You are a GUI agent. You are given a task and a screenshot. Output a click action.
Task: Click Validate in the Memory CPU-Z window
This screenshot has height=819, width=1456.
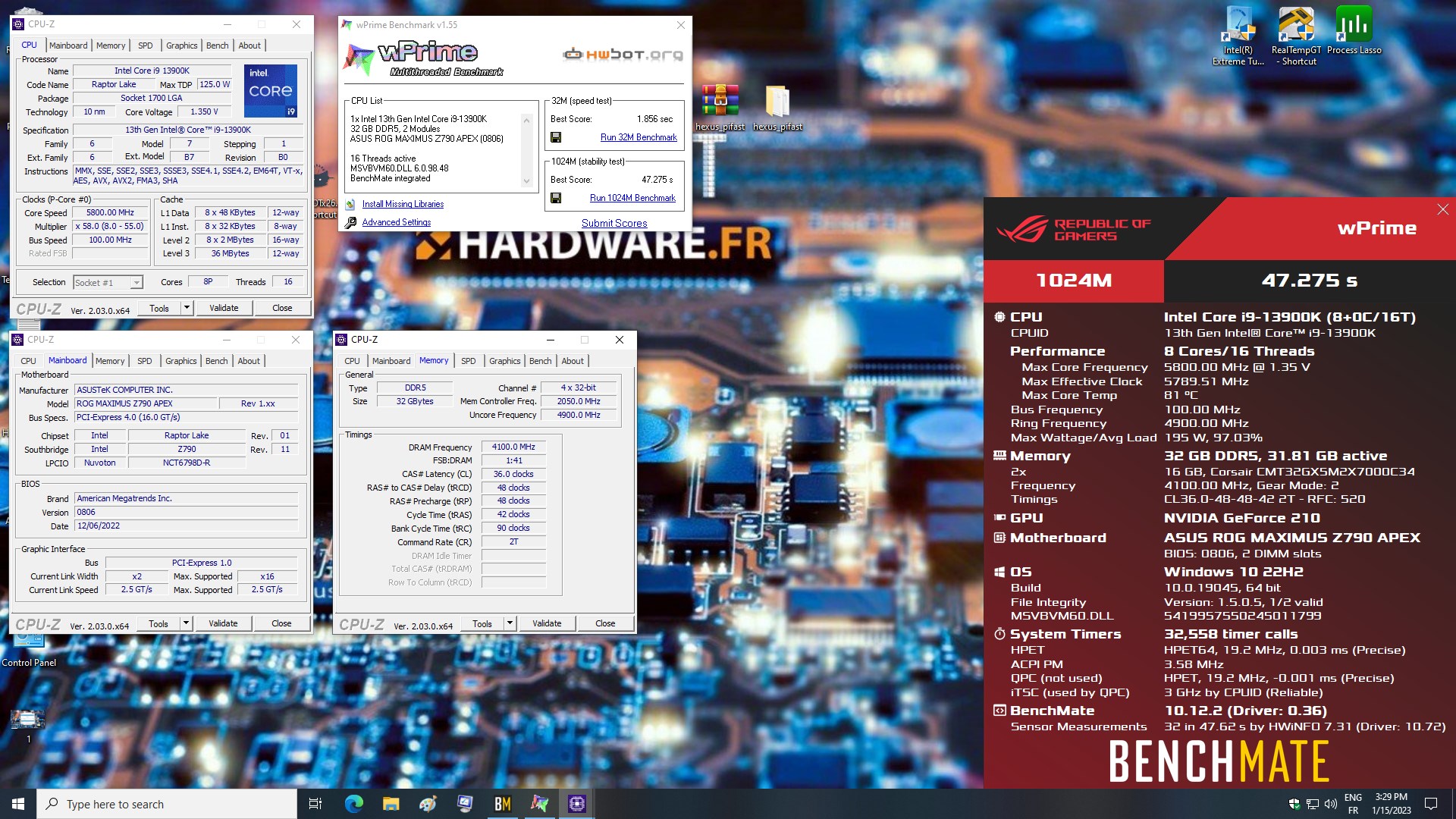pos(547,624)
